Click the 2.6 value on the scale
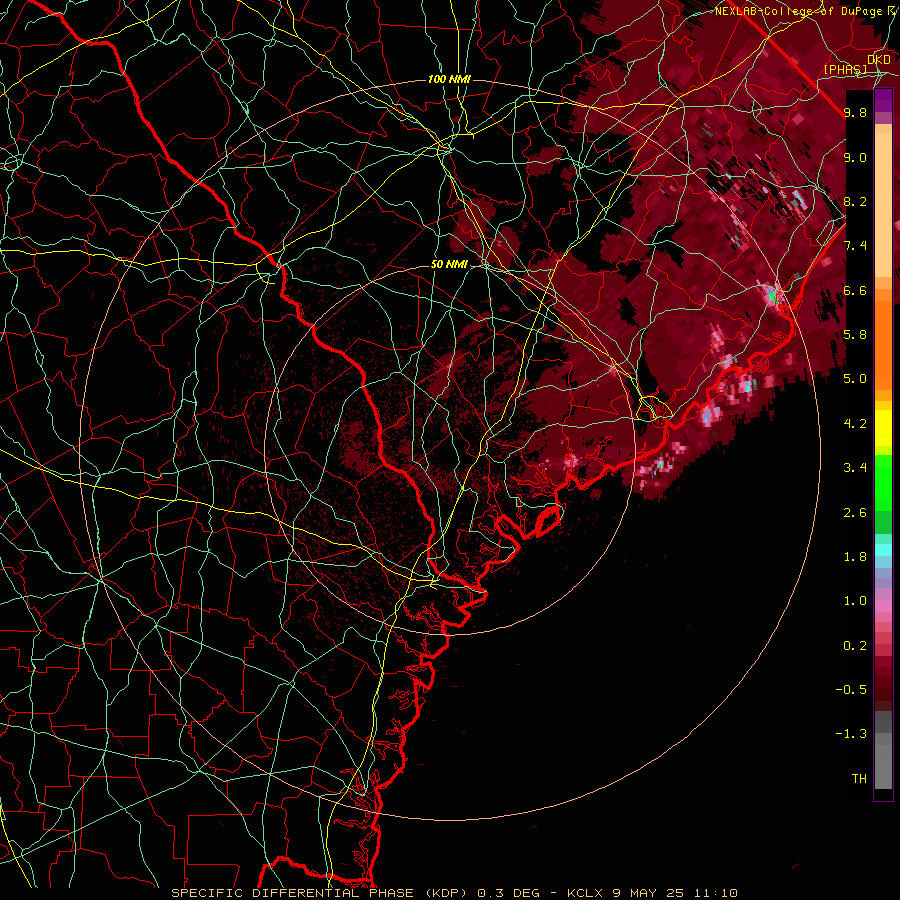This screenshot has height=900, width=900. pyautogui.click(x=855, y=513)
